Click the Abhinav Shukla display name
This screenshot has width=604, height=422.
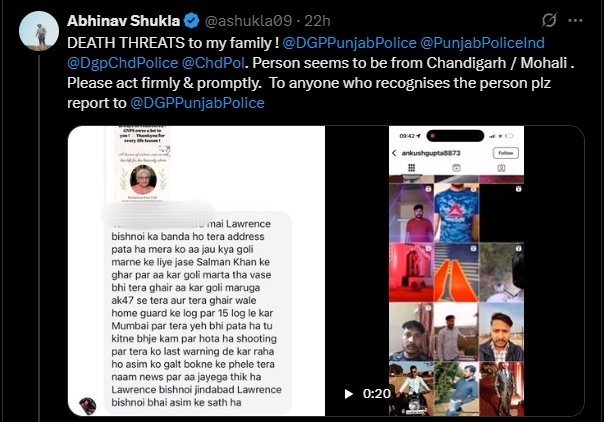point(123,21)
